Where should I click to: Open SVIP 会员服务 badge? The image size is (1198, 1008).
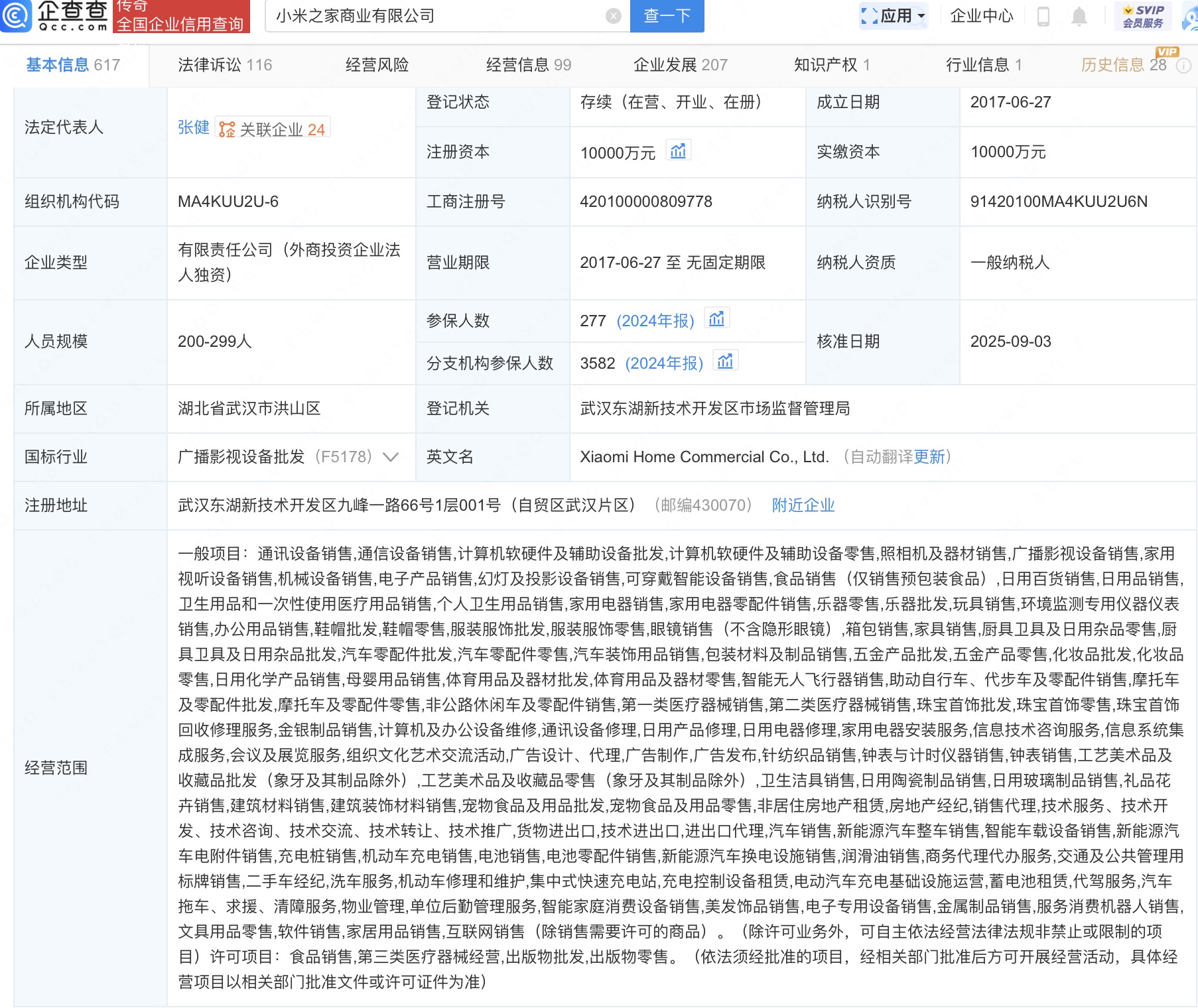1143,16
